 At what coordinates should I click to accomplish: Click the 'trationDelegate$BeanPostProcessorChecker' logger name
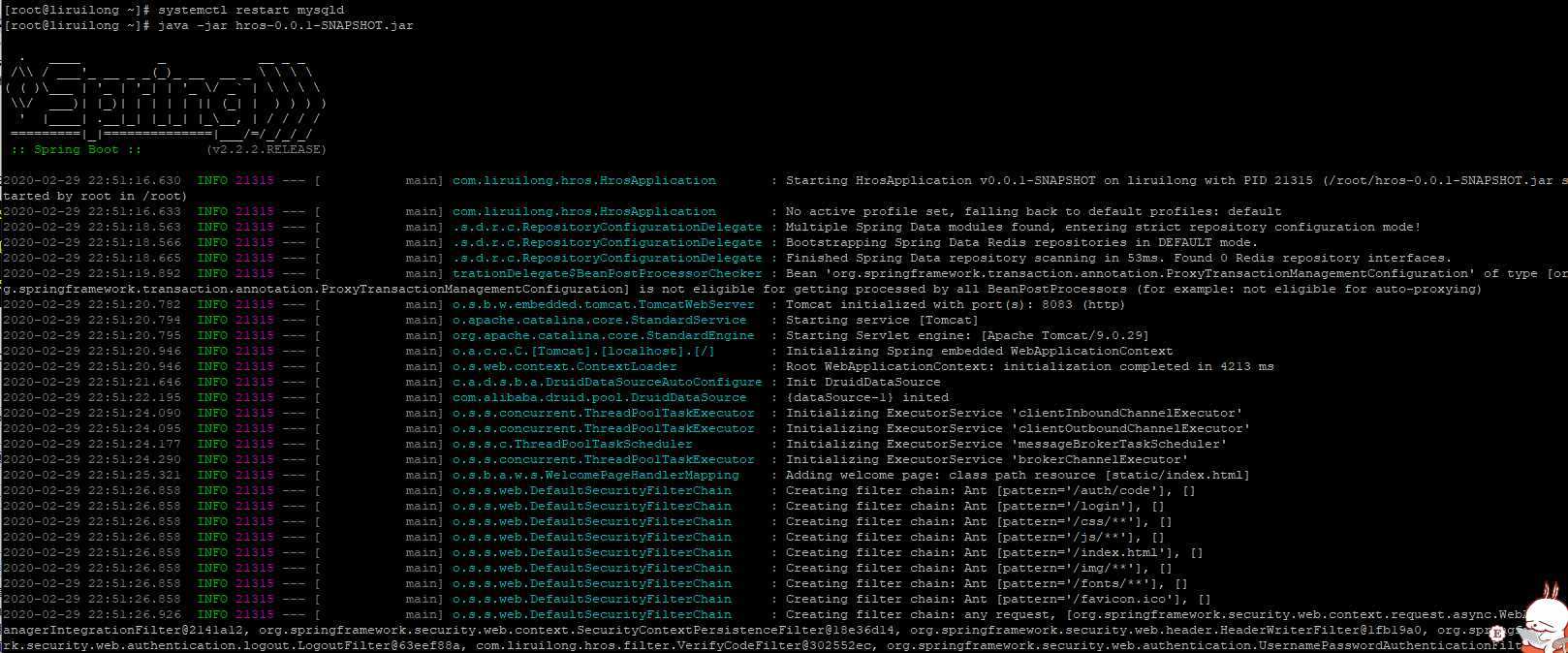click(x=608, y=273)
